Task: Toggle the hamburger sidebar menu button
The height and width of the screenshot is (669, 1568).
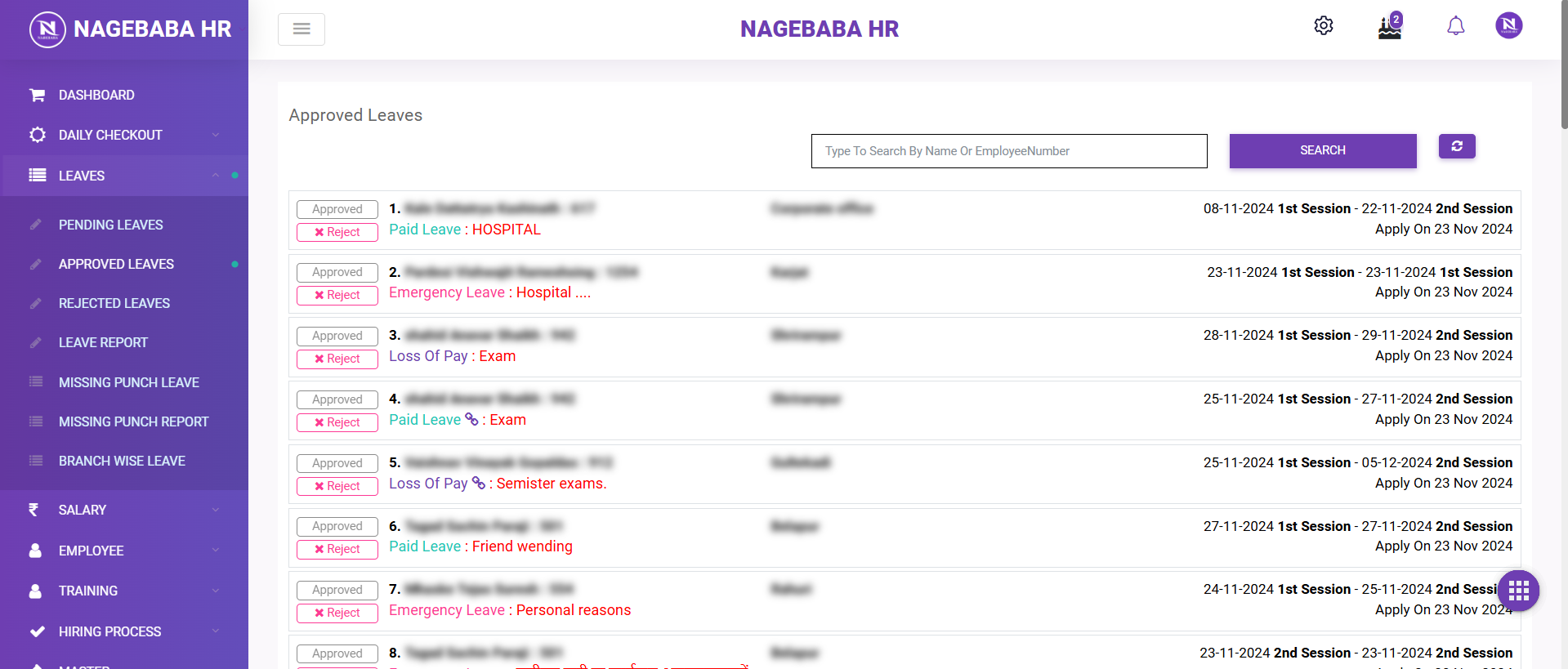Action: coord(302,29)
